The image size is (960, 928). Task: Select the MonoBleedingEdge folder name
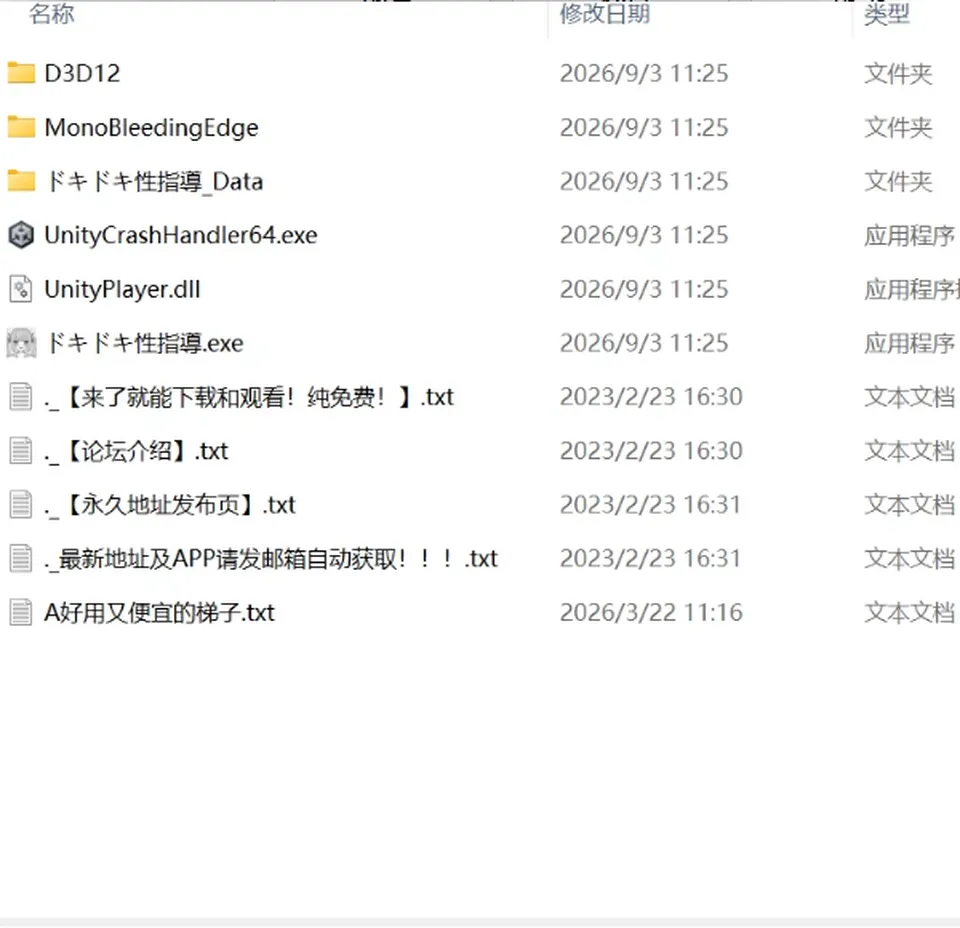pos(151,127)
